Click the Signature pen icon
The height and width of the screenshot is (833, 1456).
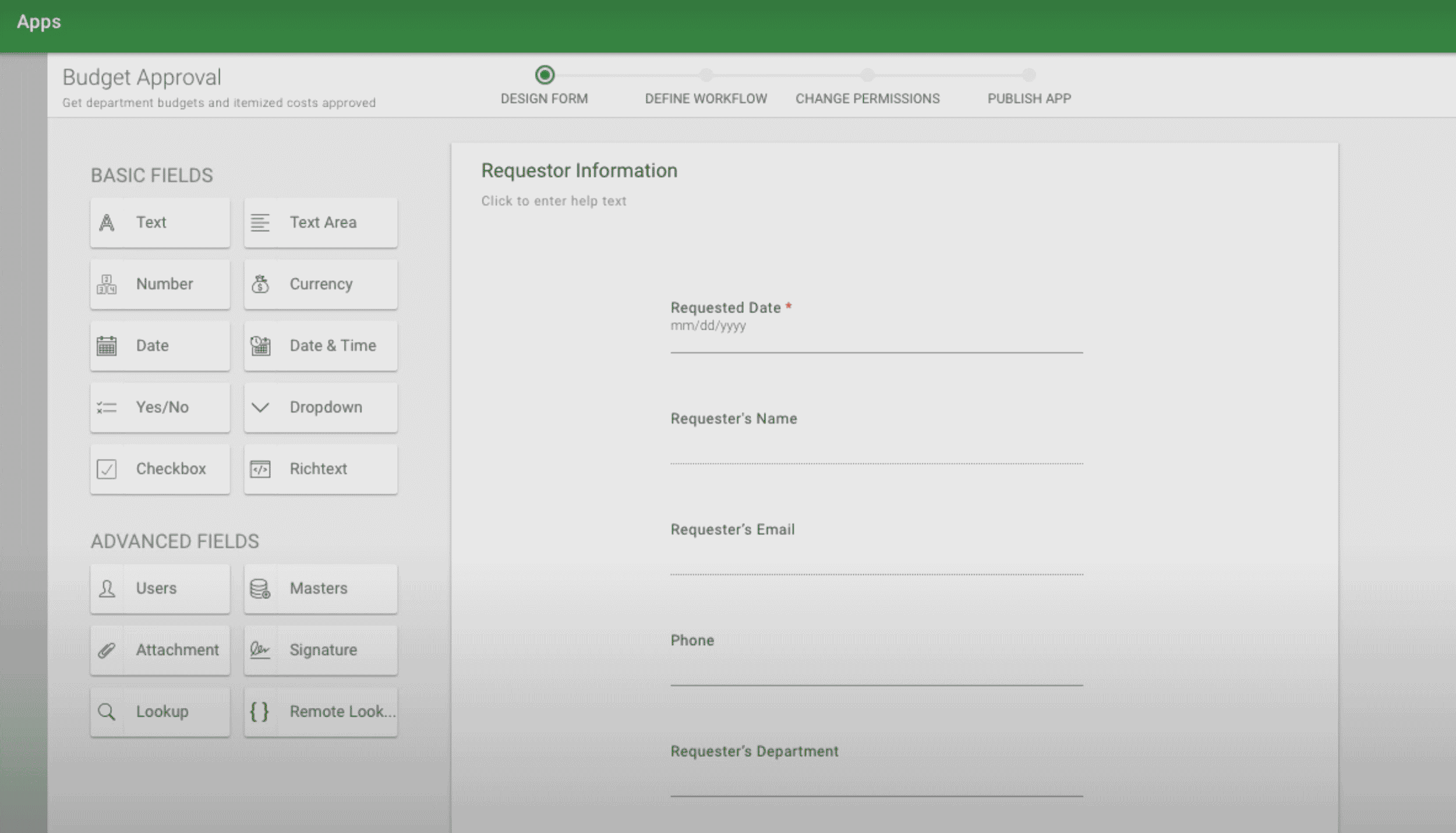260,650
